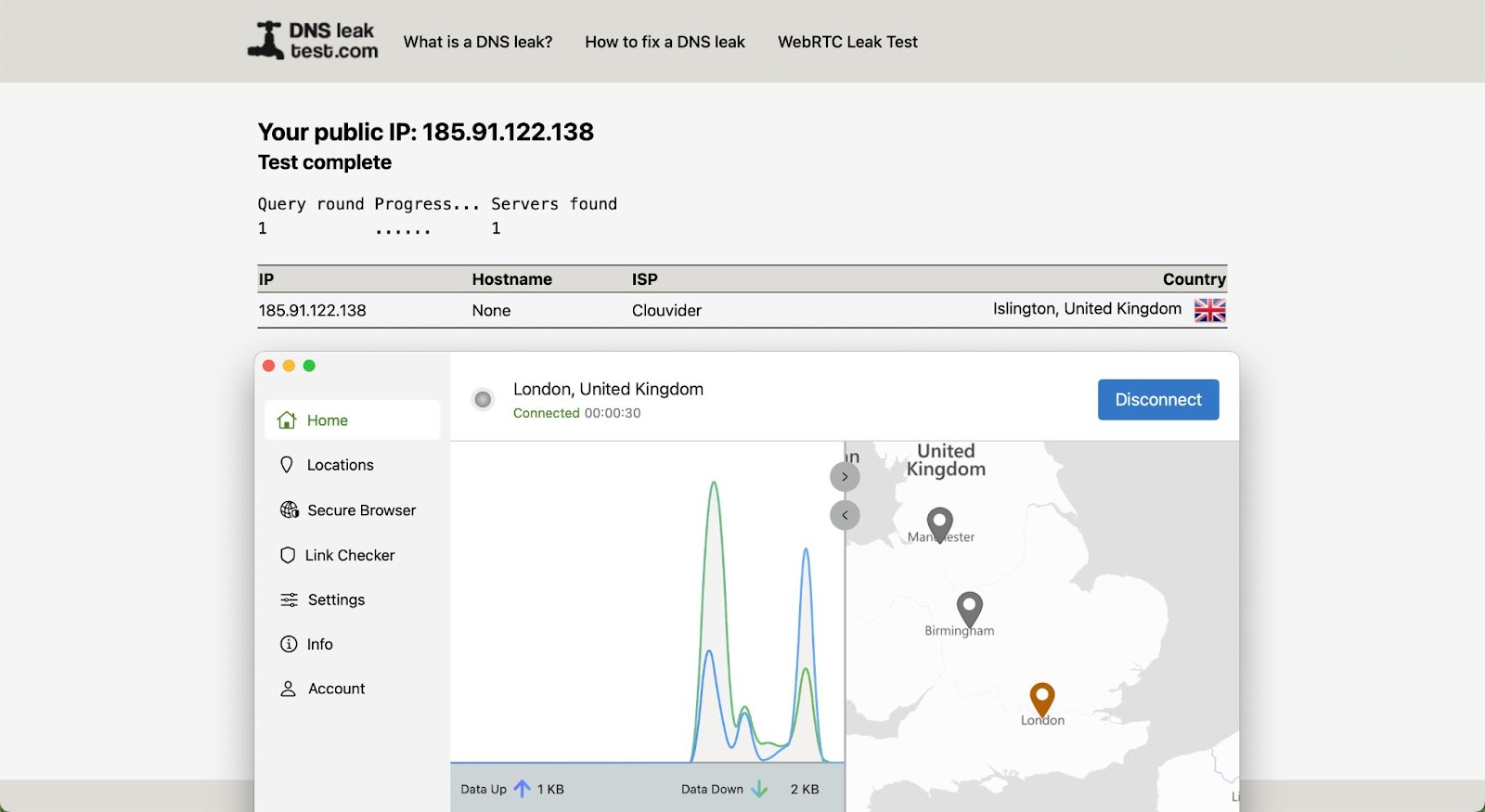Close the VPN window with the red button

pyautogui.click(x=269, y=366)
